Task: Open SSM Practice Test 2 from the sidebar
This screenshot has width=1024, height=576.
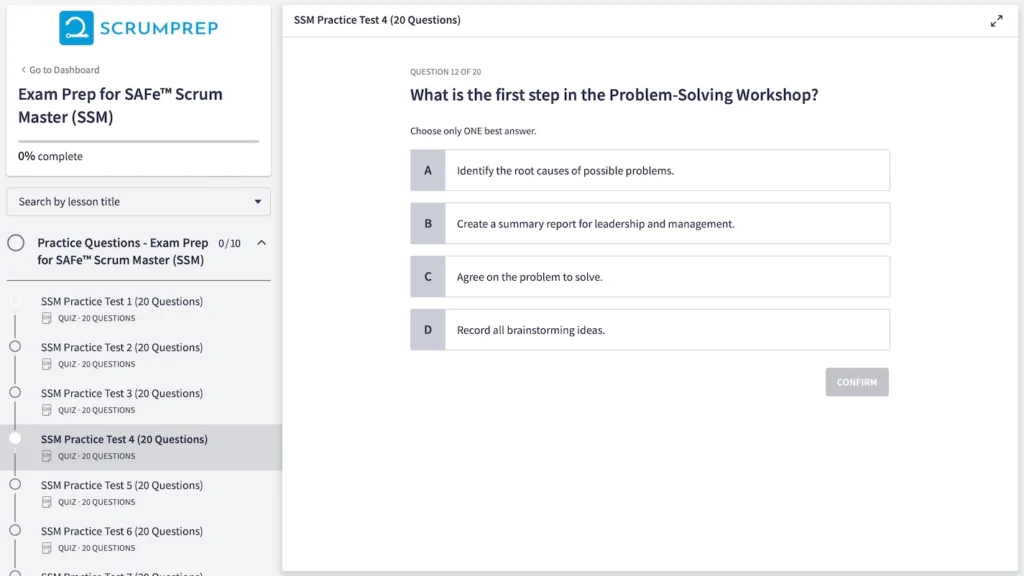Action: pyautogui.click(x=120, y=347)
